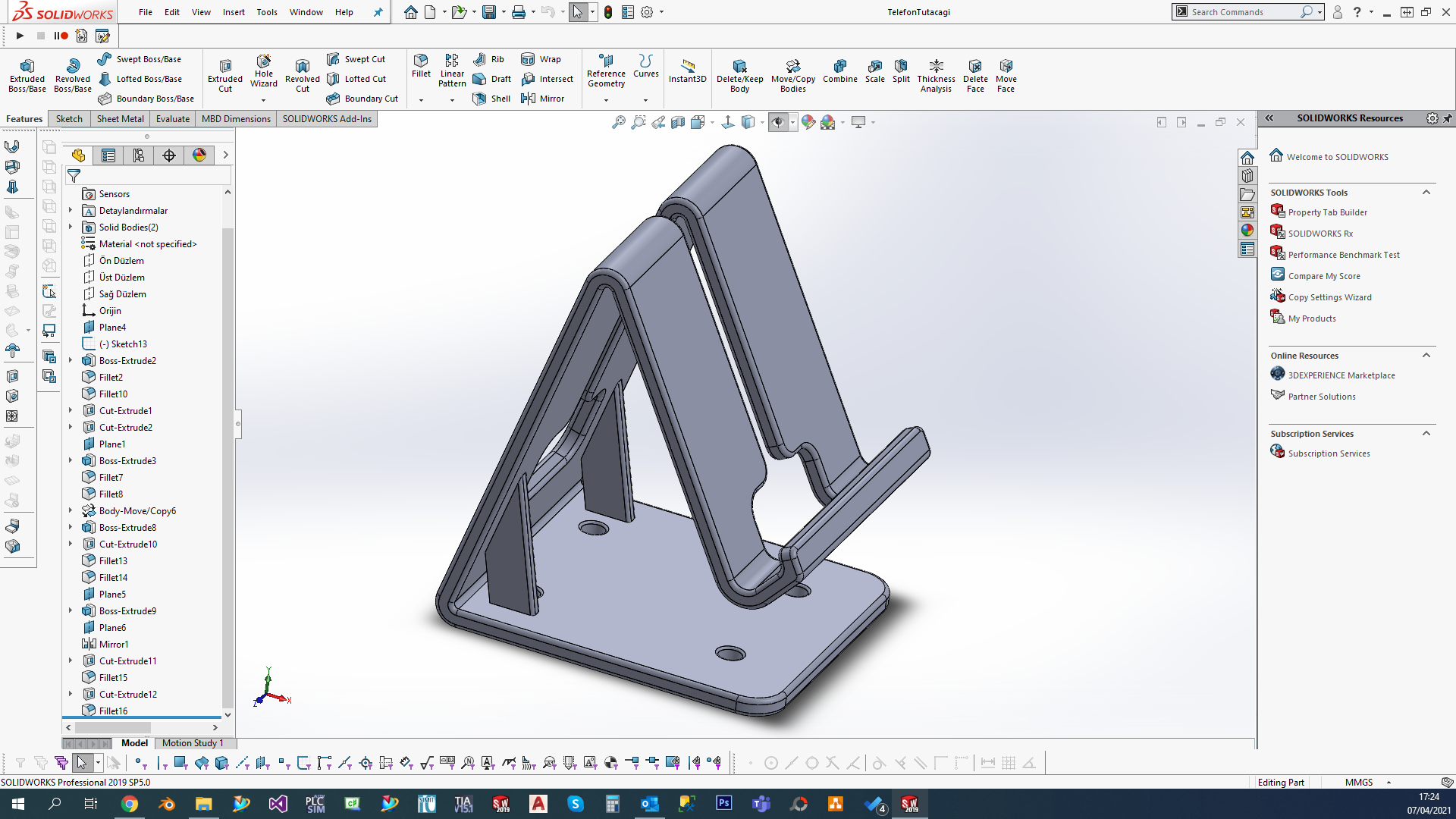
Task: Toggle the macro record button
Action: click(61, 36)
